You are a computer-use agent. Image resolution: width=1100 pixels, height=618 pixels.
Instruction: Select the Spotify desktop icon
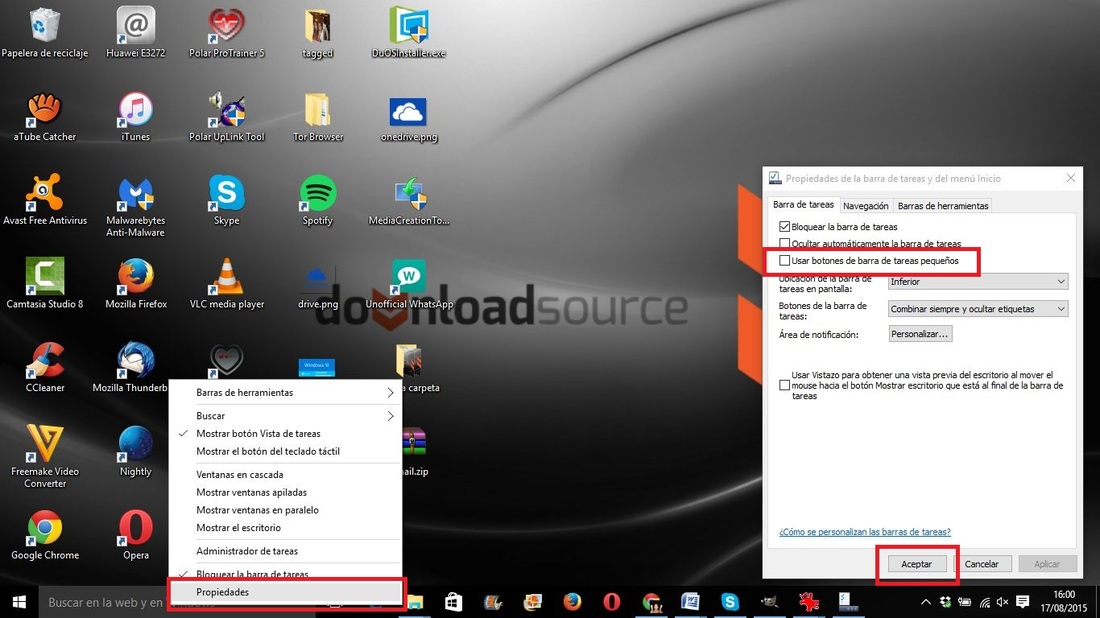pos(318,200)
